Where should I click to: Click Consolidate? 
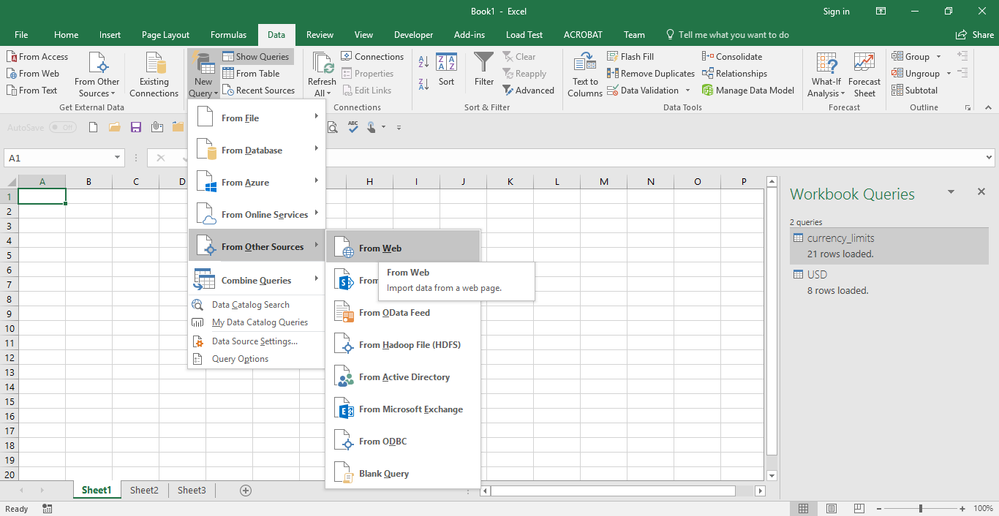pos(732,57)
